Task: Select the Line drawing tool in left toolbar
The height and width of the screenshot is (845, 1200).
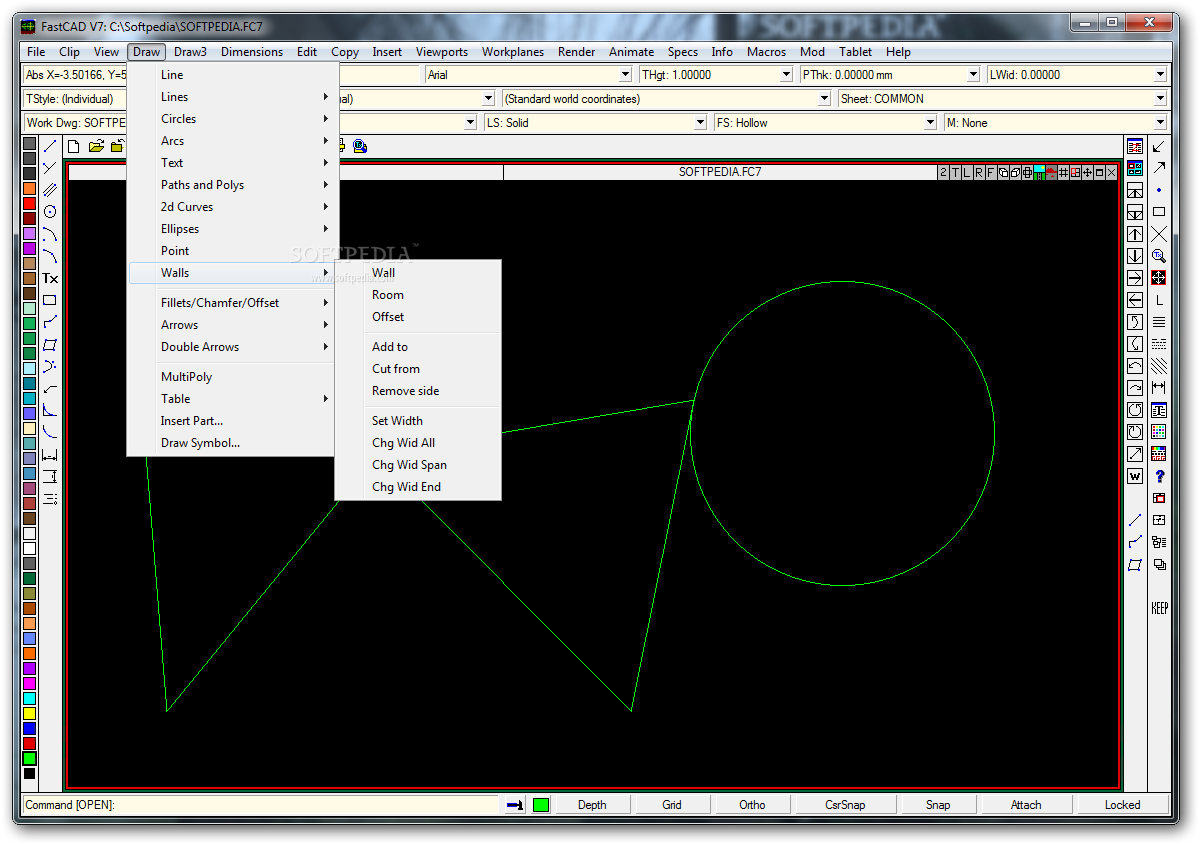Action: click(x=50, y=146)
